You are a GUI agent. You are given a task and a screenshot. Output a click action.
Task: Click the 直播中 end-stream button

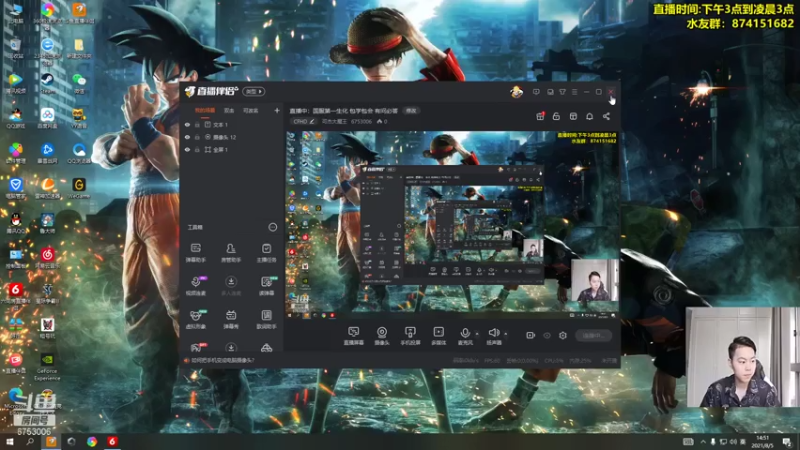(x=593, y=335)
